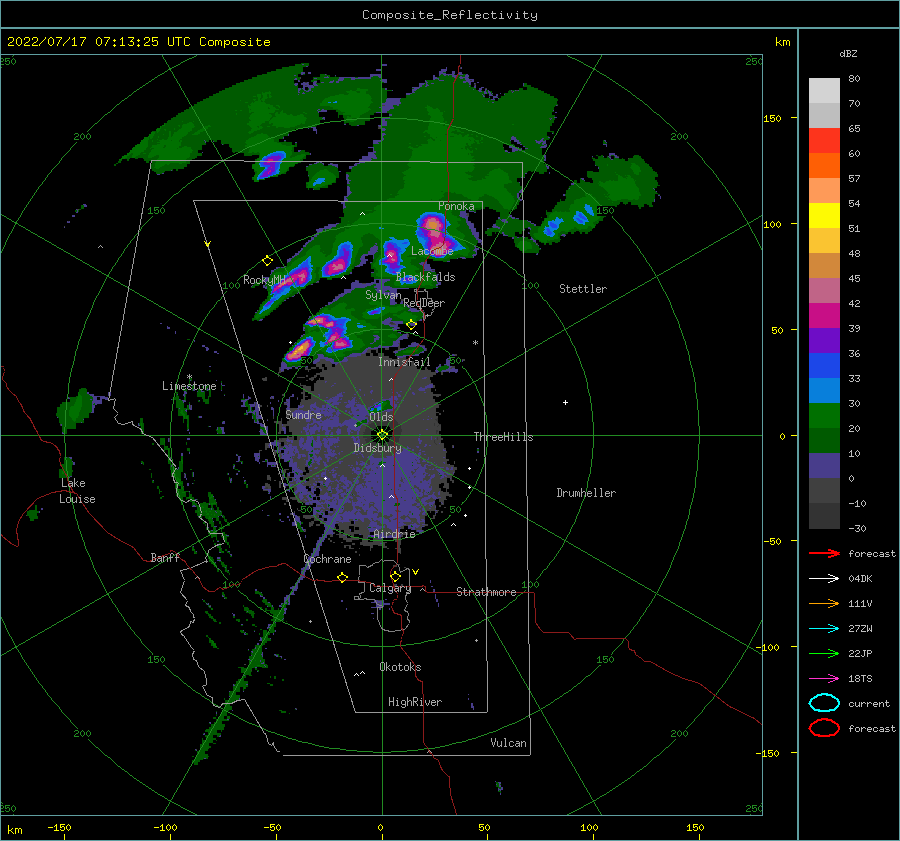Viewport: 900px width, 841px height.
Task: Click the current legend label
Action: coord(869,704)
